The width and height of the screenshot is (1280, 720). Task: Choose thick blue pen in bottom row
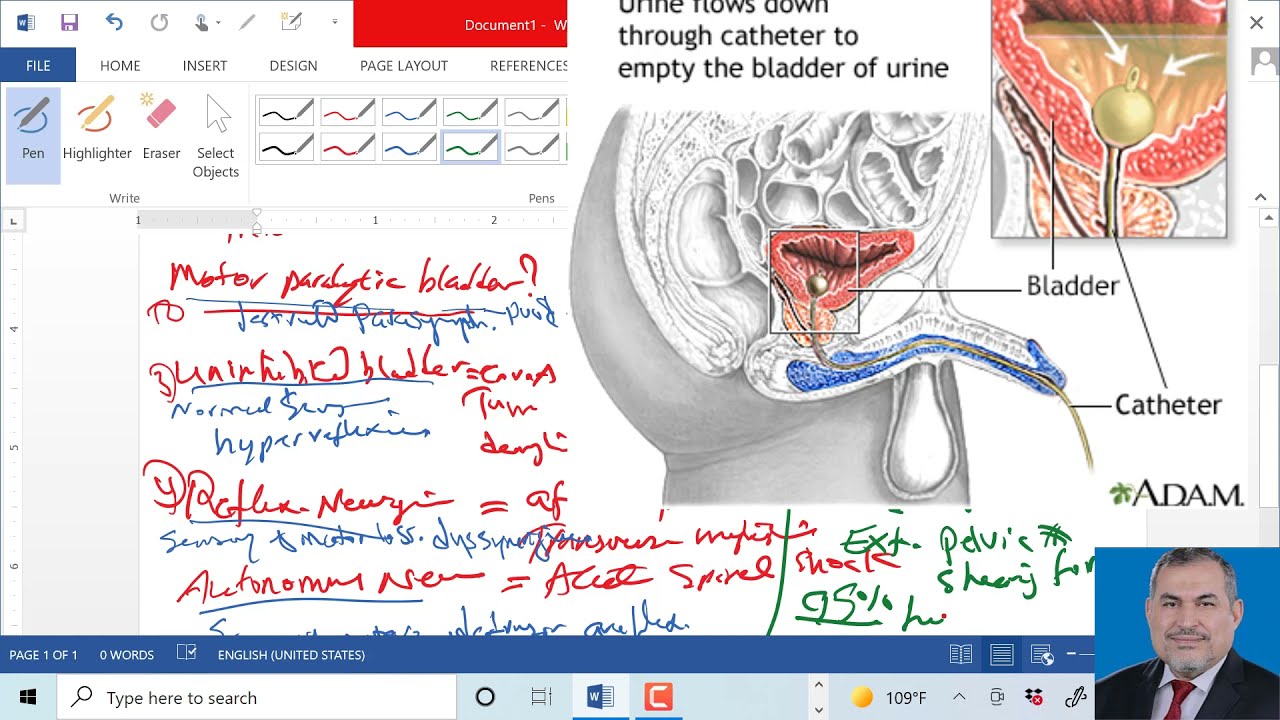coord(409,147)
